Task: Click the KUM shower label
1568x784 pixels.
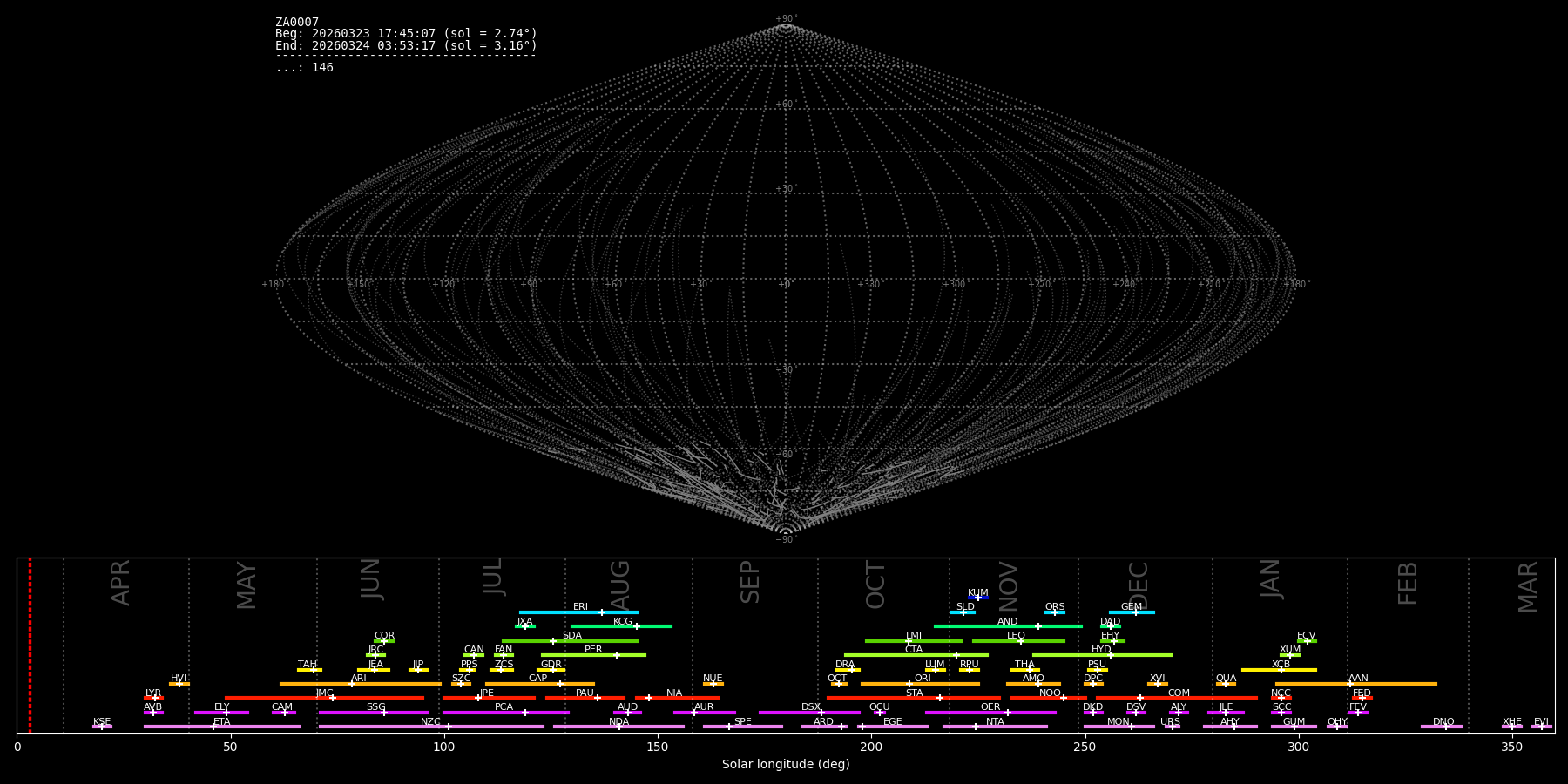Action: tap(978, 593)
